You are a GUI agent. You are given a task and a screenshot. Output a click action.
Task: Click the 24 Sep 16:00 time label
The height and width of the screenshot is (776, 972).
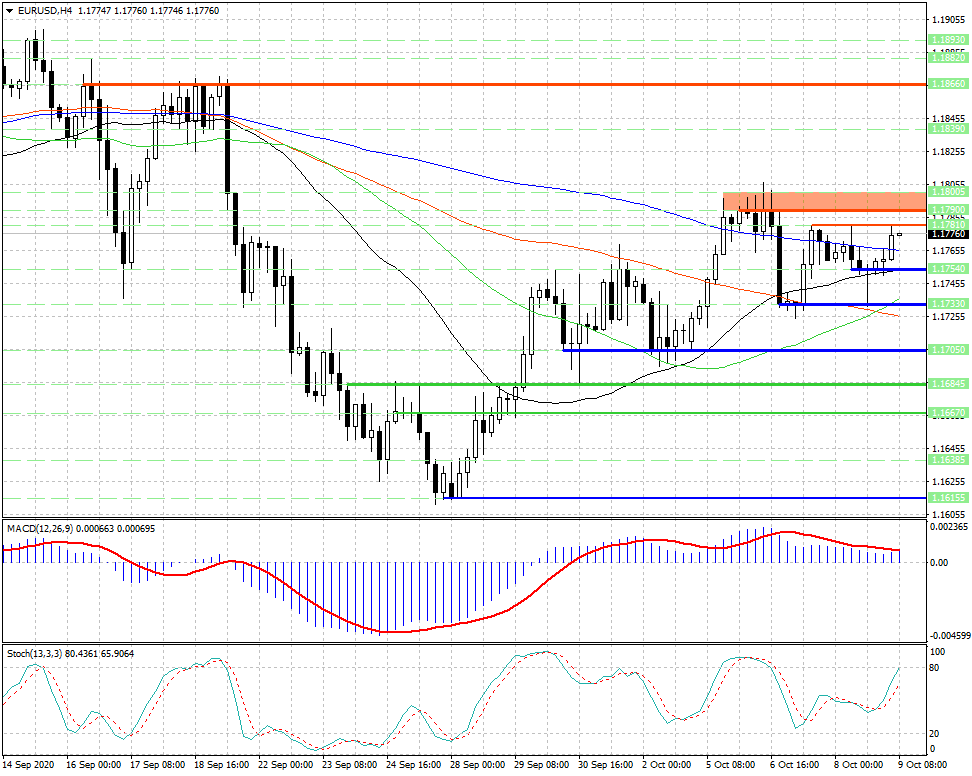tap(413, 765)
